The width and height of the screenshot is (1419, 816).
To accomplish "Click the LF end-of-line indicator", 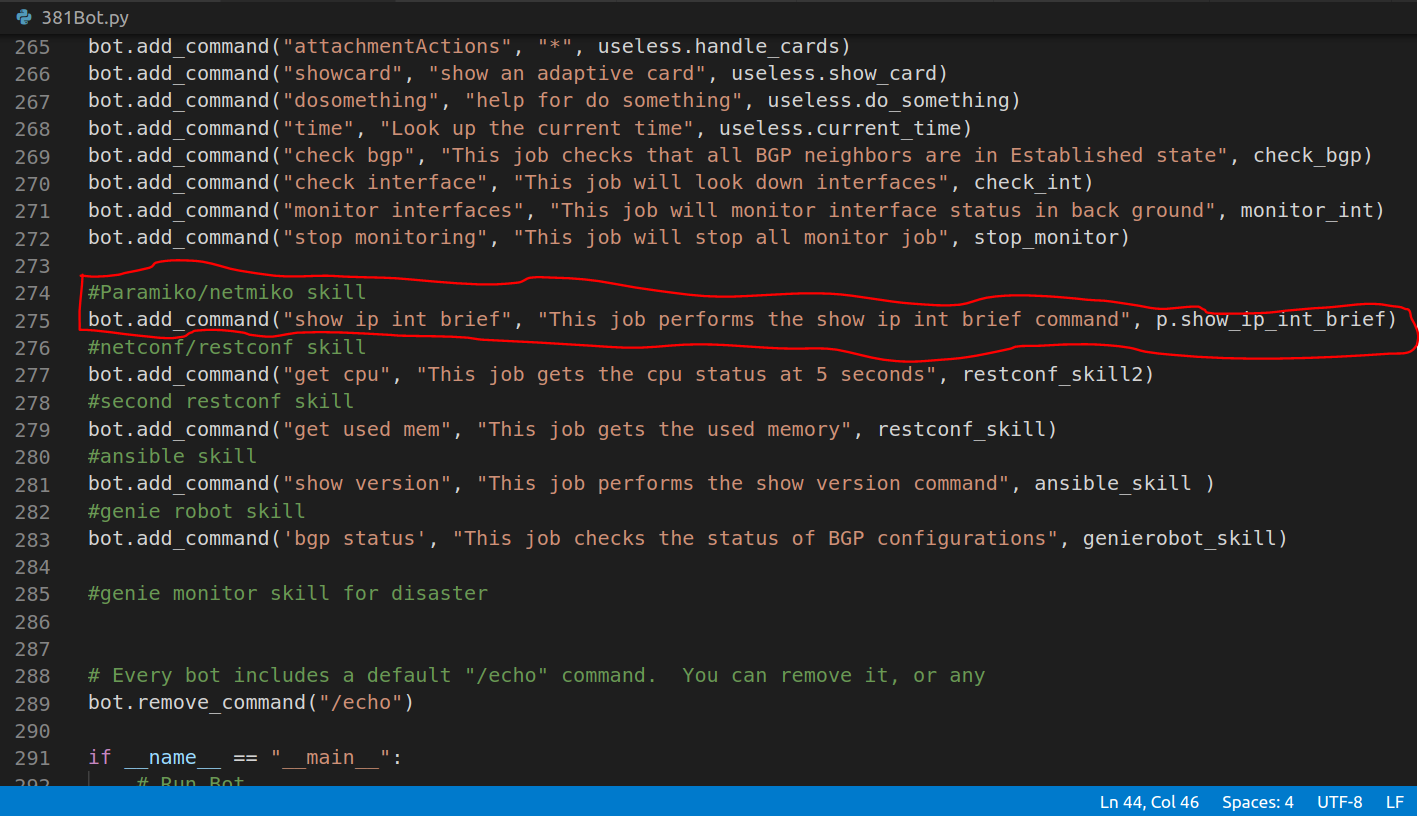I will point(1394,802).
